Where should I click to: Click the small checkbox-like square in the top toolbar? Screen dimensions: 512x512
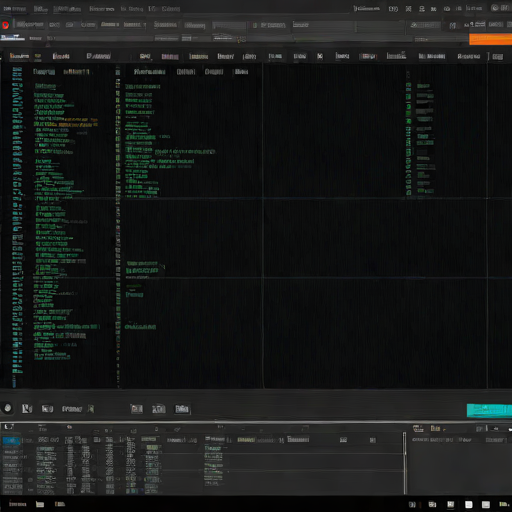tap(255, 25)
